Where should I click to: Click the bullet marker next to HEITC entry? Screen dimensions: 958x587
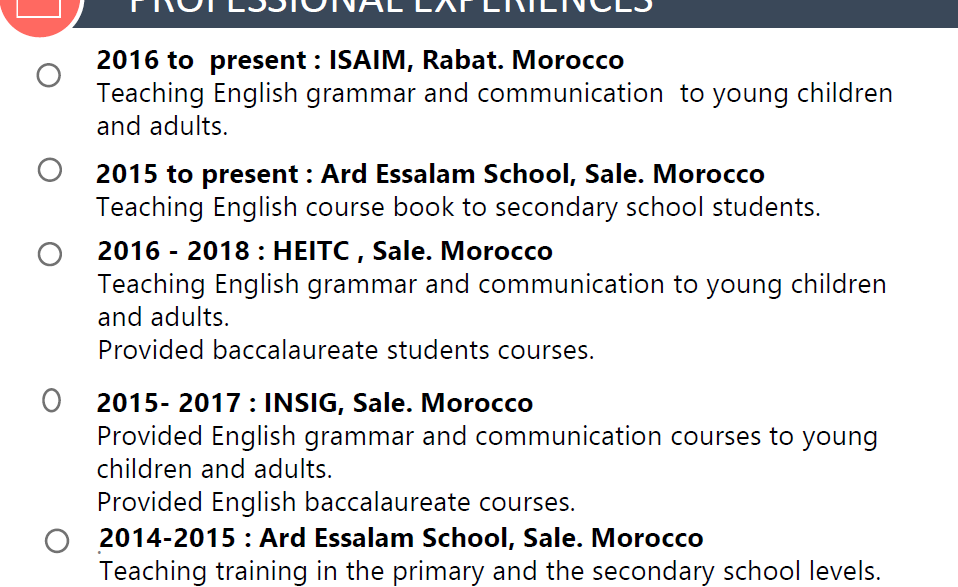click(x=50, y=255)
